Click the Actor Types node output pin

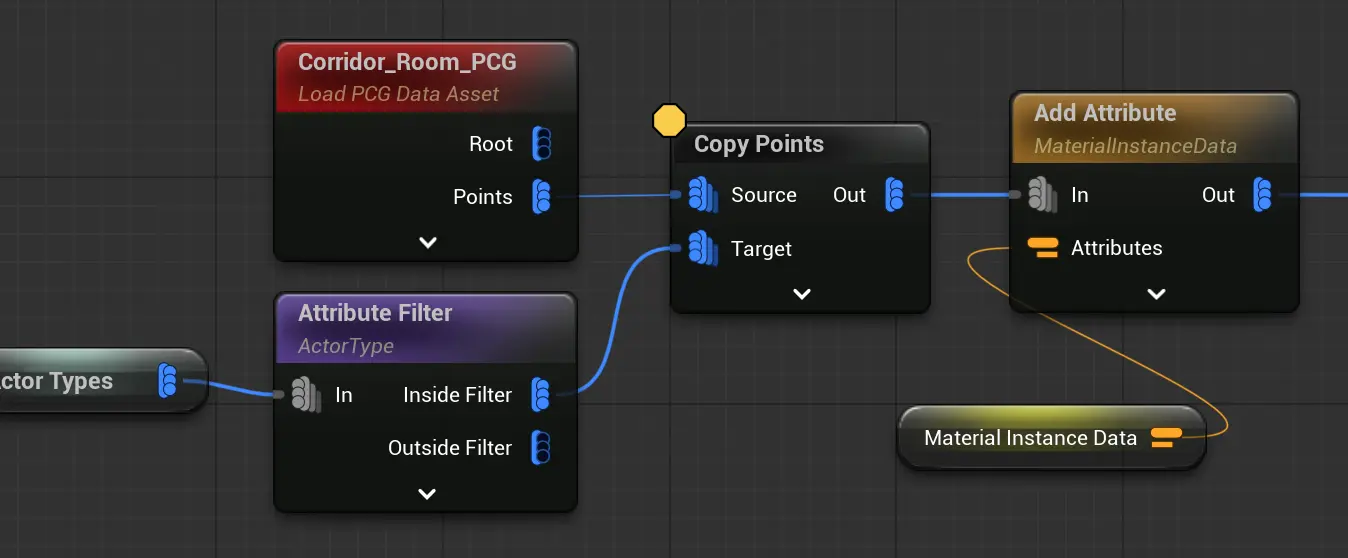click(x=168, y=381)
